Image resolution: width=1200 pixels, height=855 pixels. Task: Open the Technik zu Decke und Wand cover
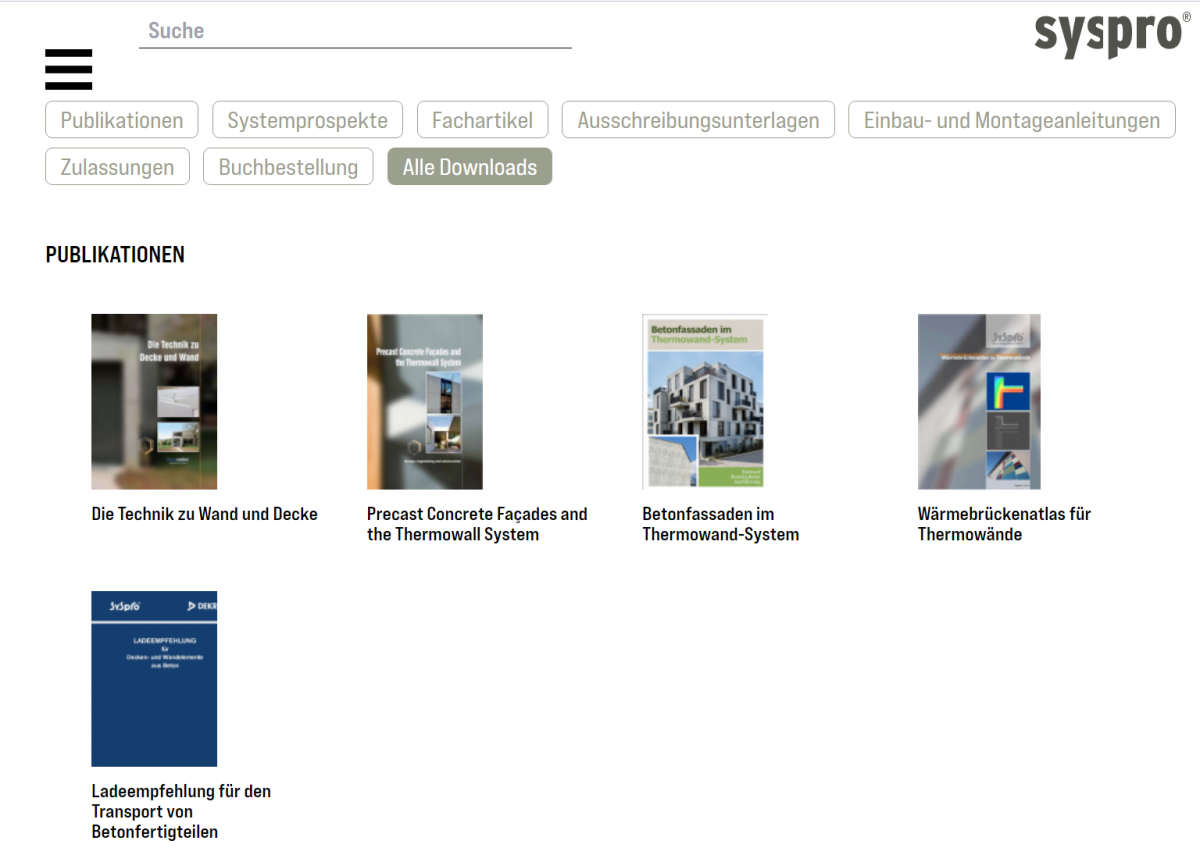pos(154,401)
